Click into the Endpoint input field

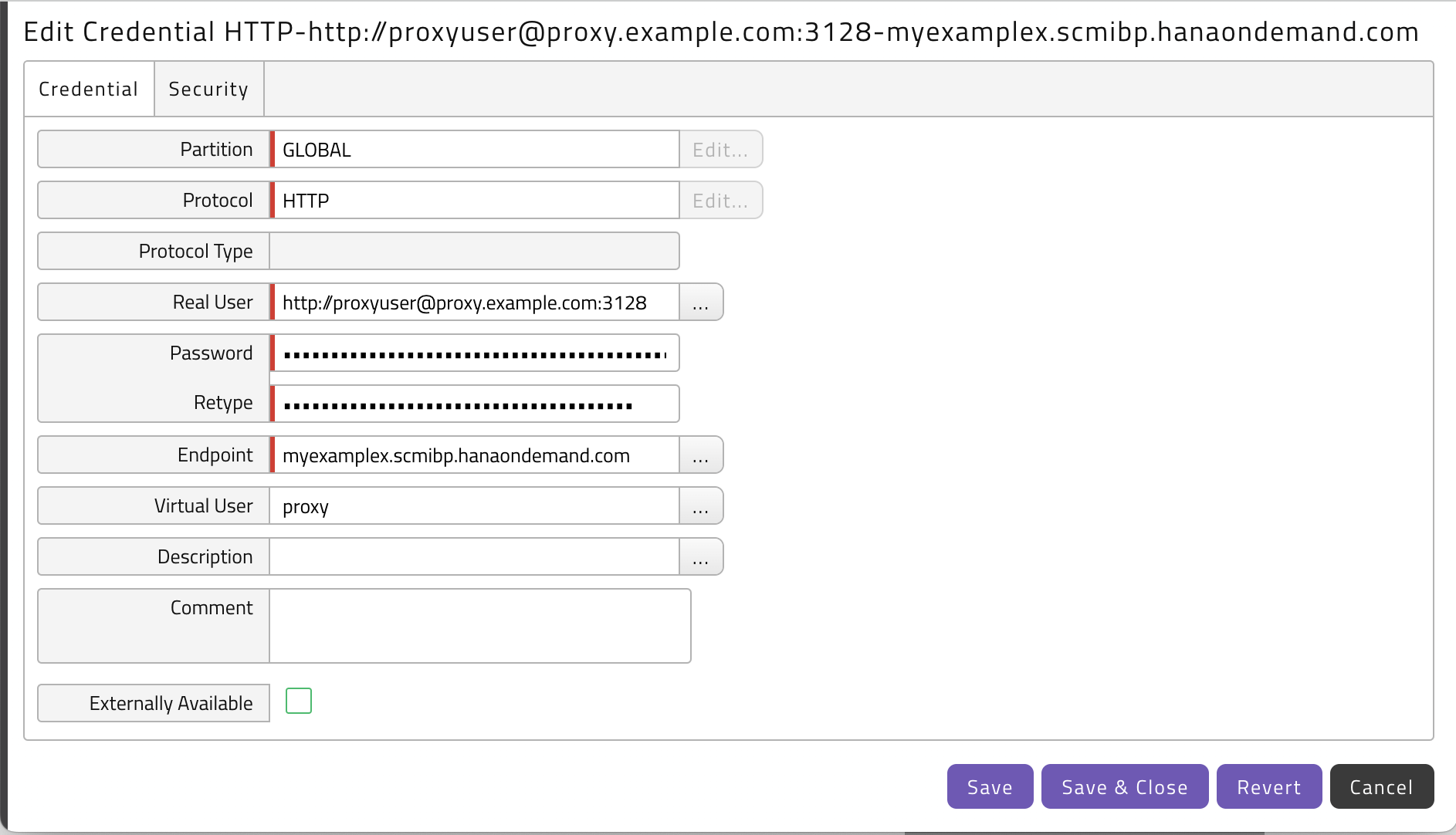click(475, 455)
